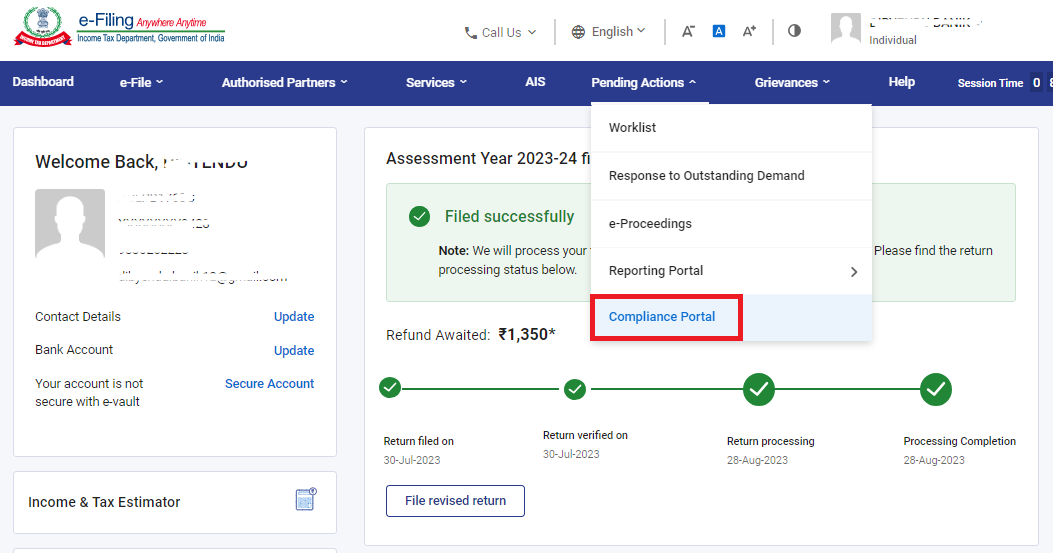Screen dimensions: 1053x553
Task: Expand the Reporting Portal submenu arrow
Action: coord(853,272)
